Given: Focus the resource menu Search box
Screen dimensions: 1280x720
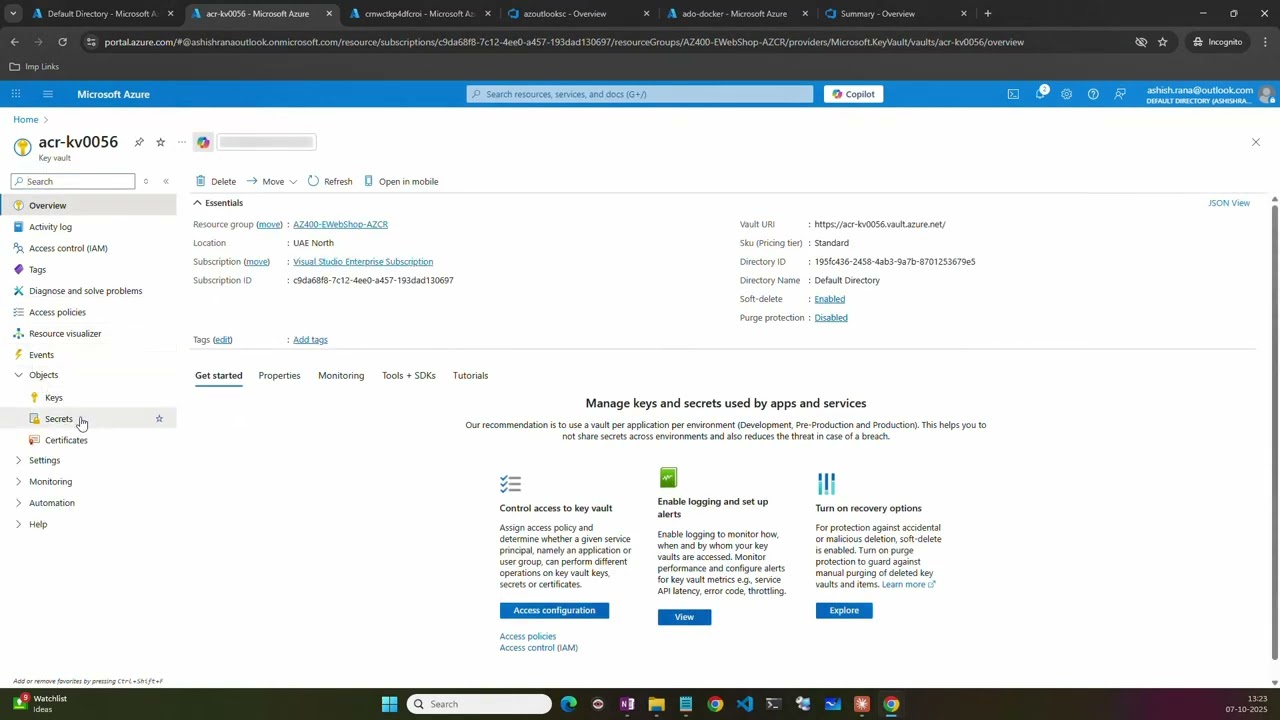Looking at the screenshot, I should (73, 181).
